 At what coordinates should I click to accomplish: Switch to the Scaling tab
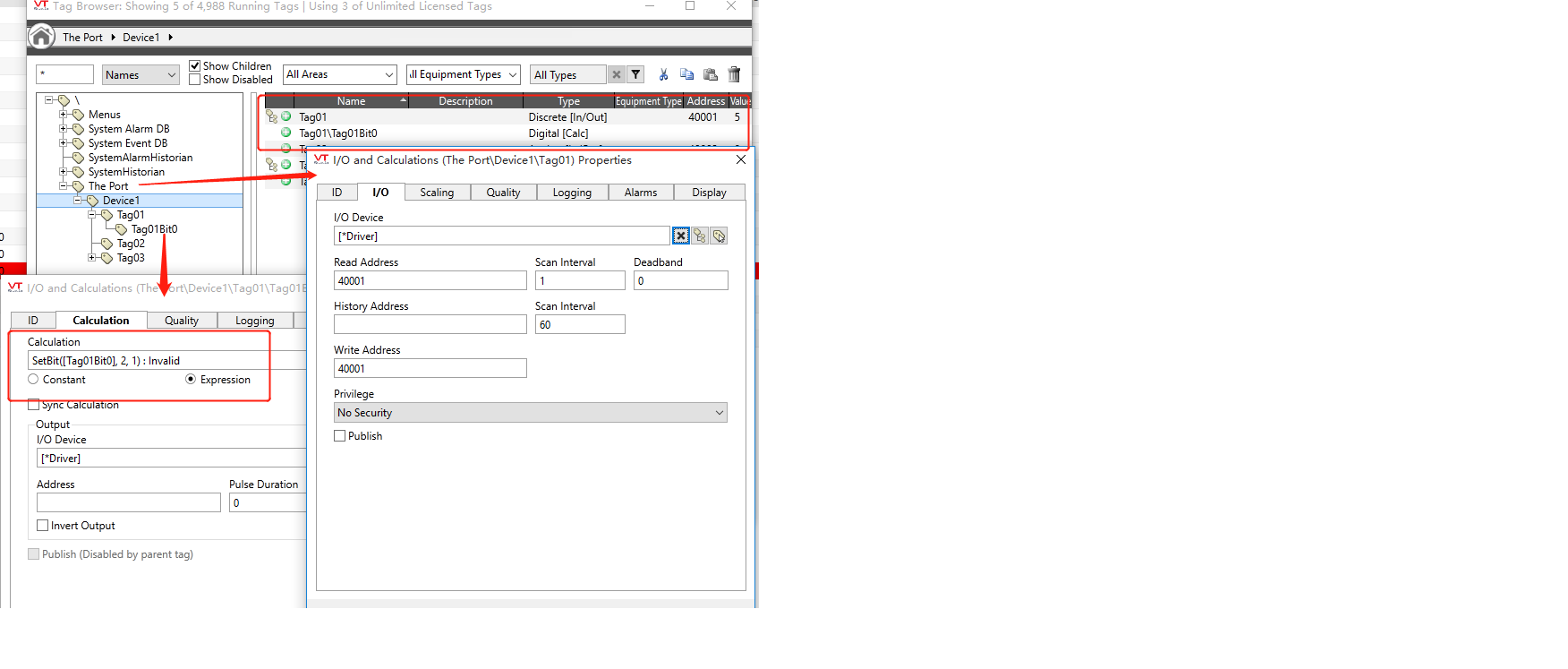pyautogui.click(x=437, y=193)
